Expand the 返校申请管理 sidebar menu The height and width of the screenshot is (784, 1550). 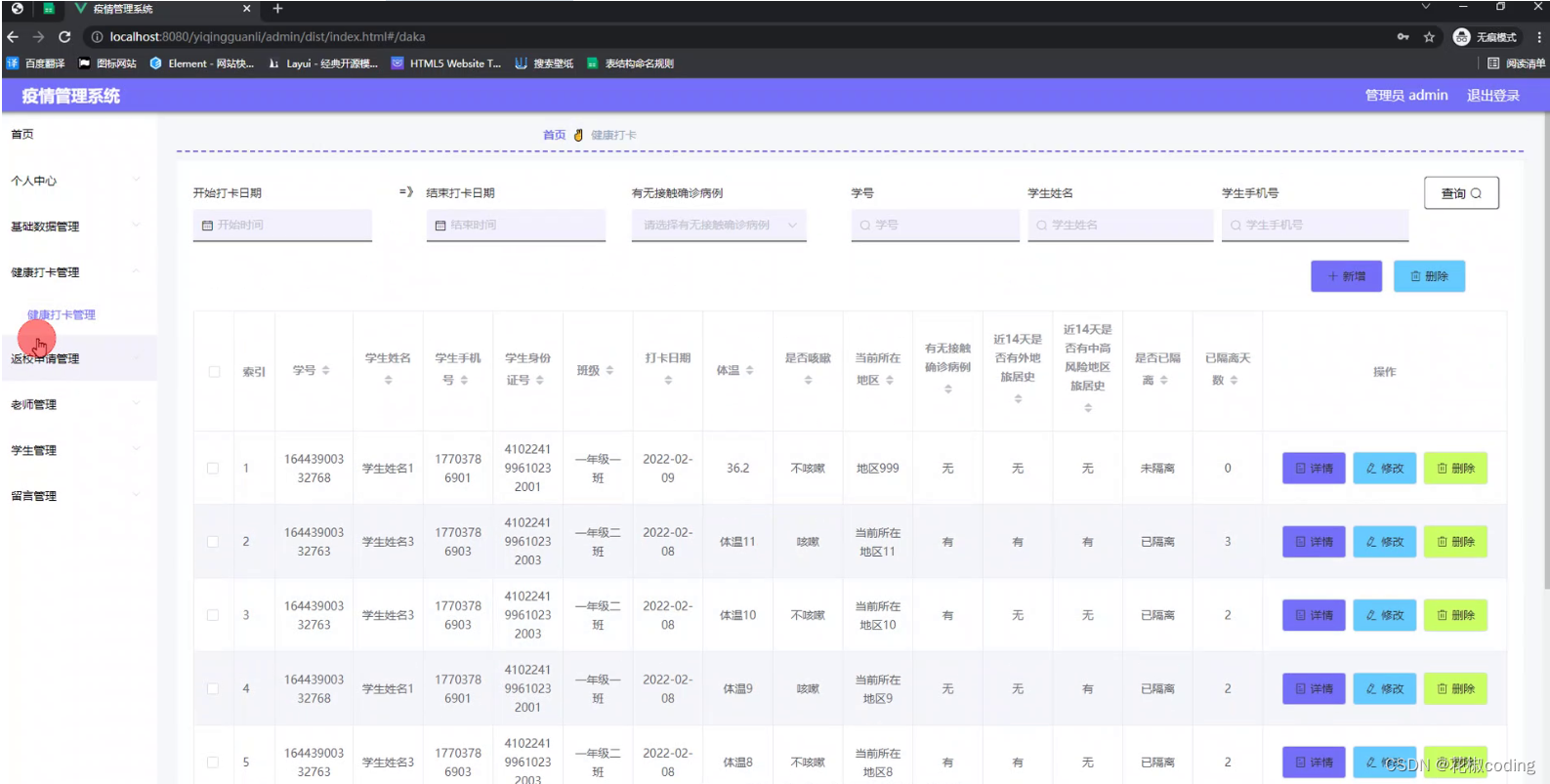[78, 358]
